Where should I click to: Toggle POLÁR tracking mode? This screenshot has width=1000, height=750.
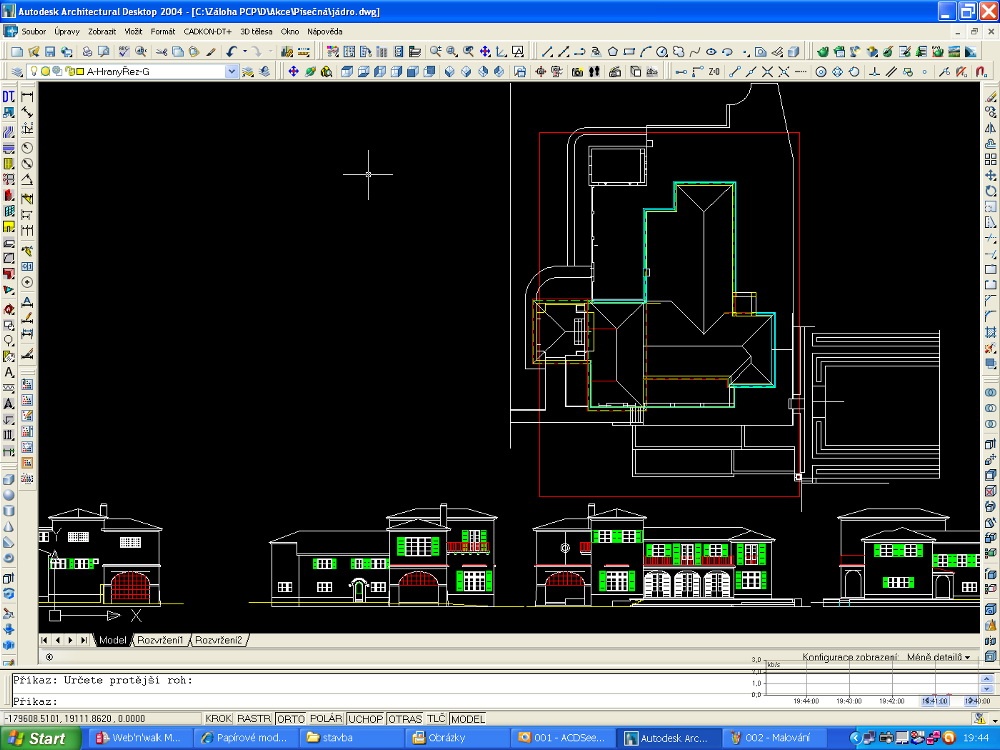click(327, 719)
